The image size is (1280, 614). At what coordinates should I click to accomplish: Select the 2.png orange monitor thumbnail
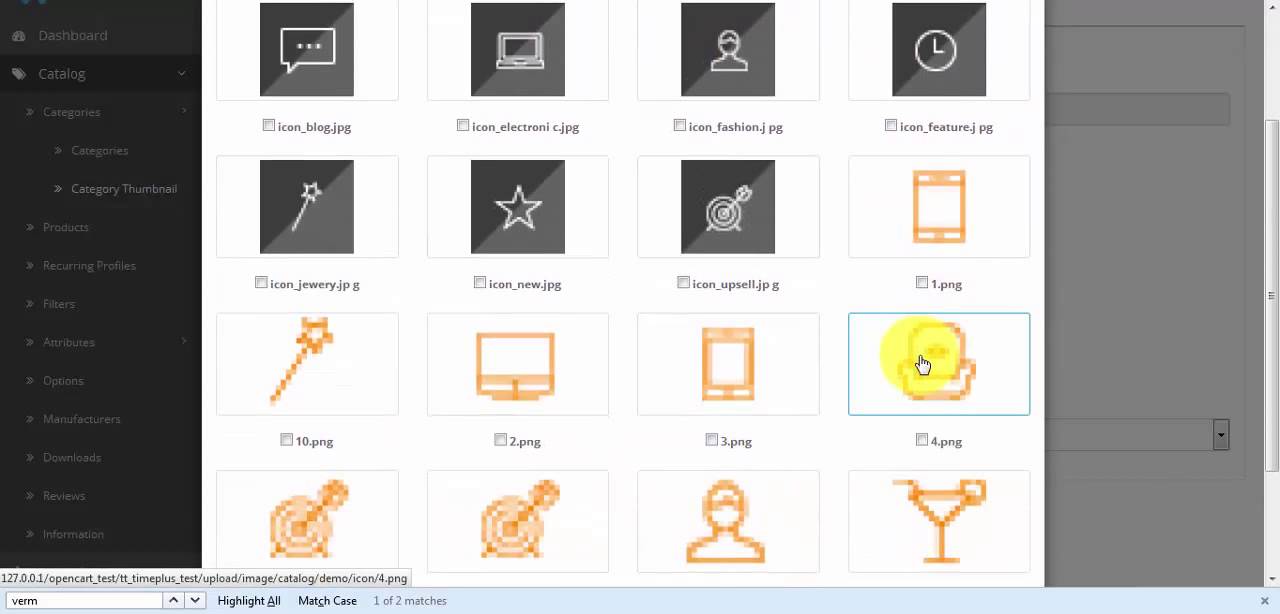click(518, 364)
